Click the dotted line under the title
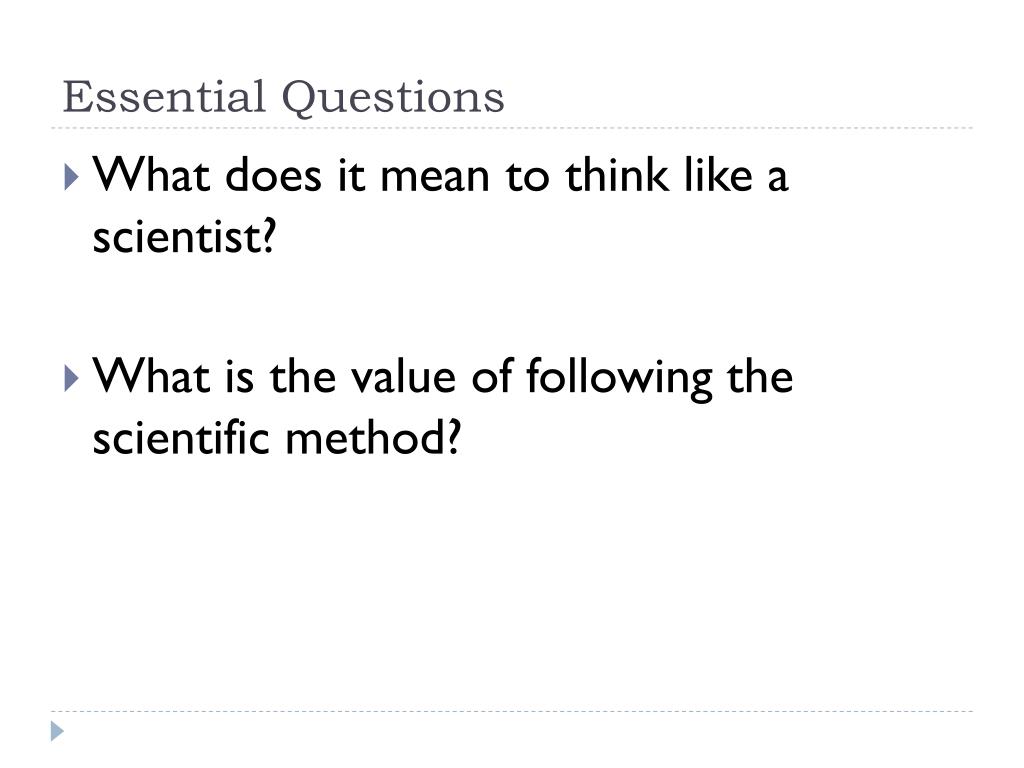Image resolution: width=1024 pixels, height=768 pixels. 512,128
